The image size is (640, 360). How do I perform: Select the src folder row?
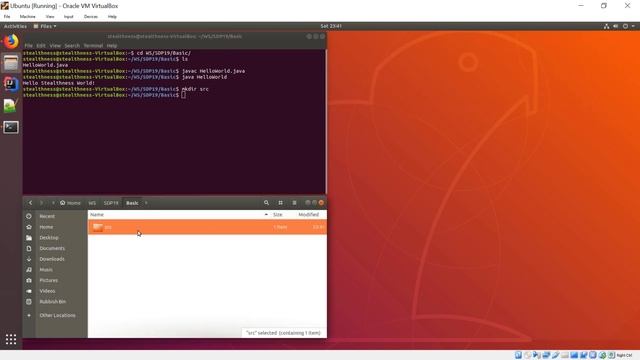207,227
